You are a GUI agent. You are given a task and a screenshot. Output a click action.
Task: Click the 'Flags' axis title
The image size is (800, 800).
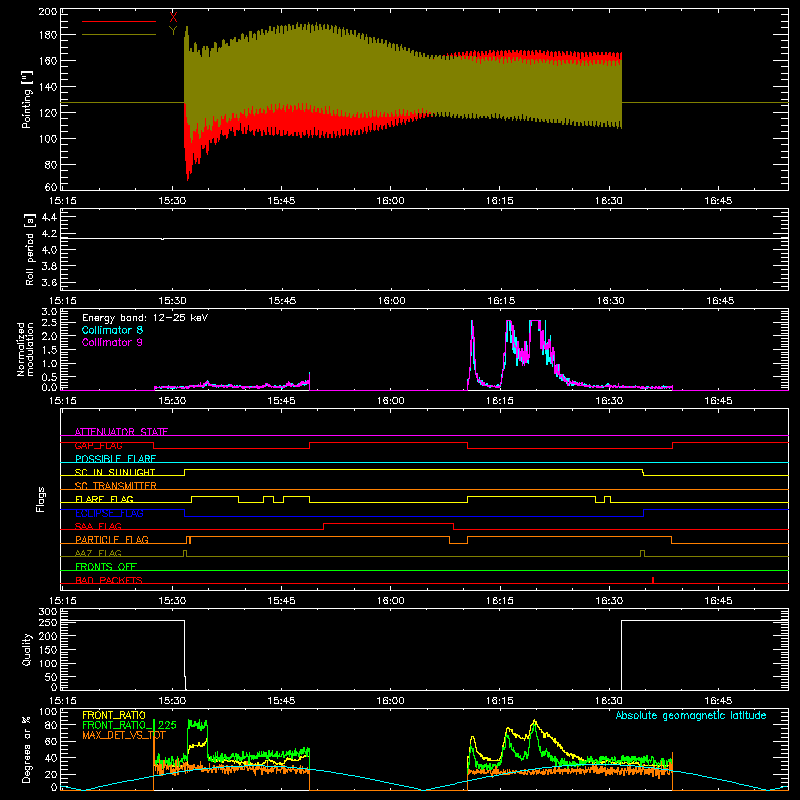pos(41,499)
